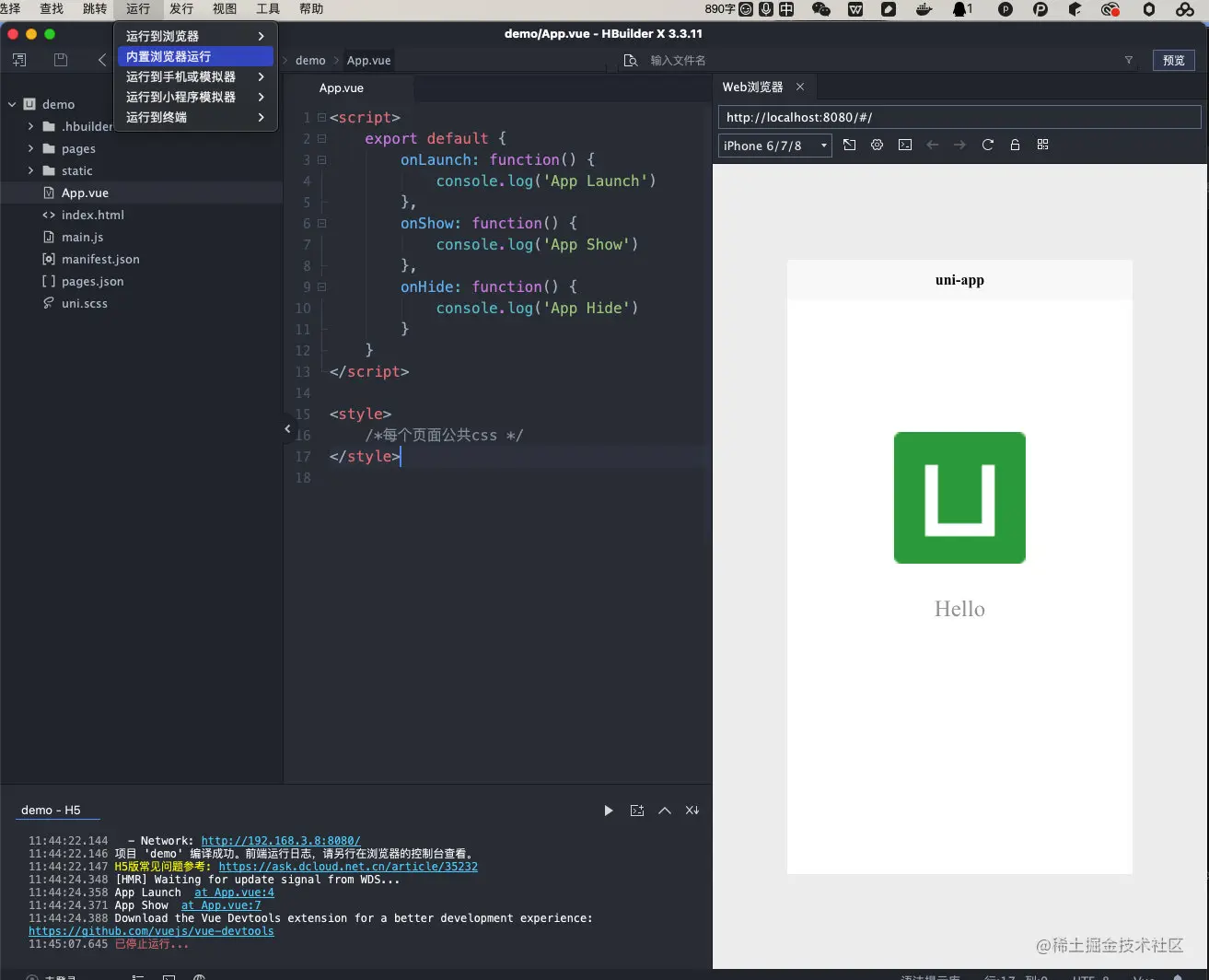Screen dimensions: 1209x980
Task: Open index.html in project tree
Action: click(x=92, y=215)
